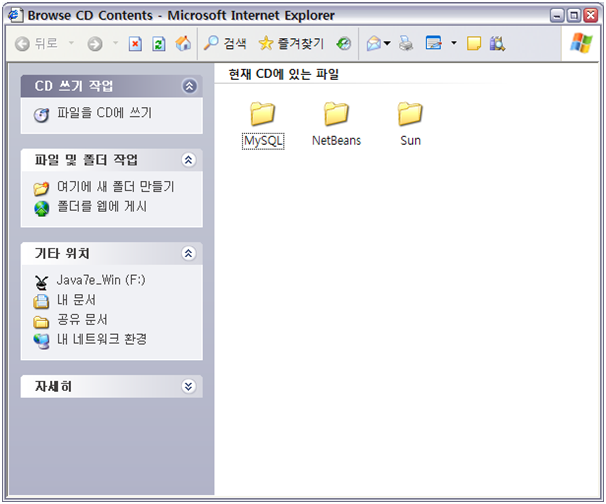This screenshot has height=504, width=606.
Task: Click the history icon in the toolbar
Action: 344,44
